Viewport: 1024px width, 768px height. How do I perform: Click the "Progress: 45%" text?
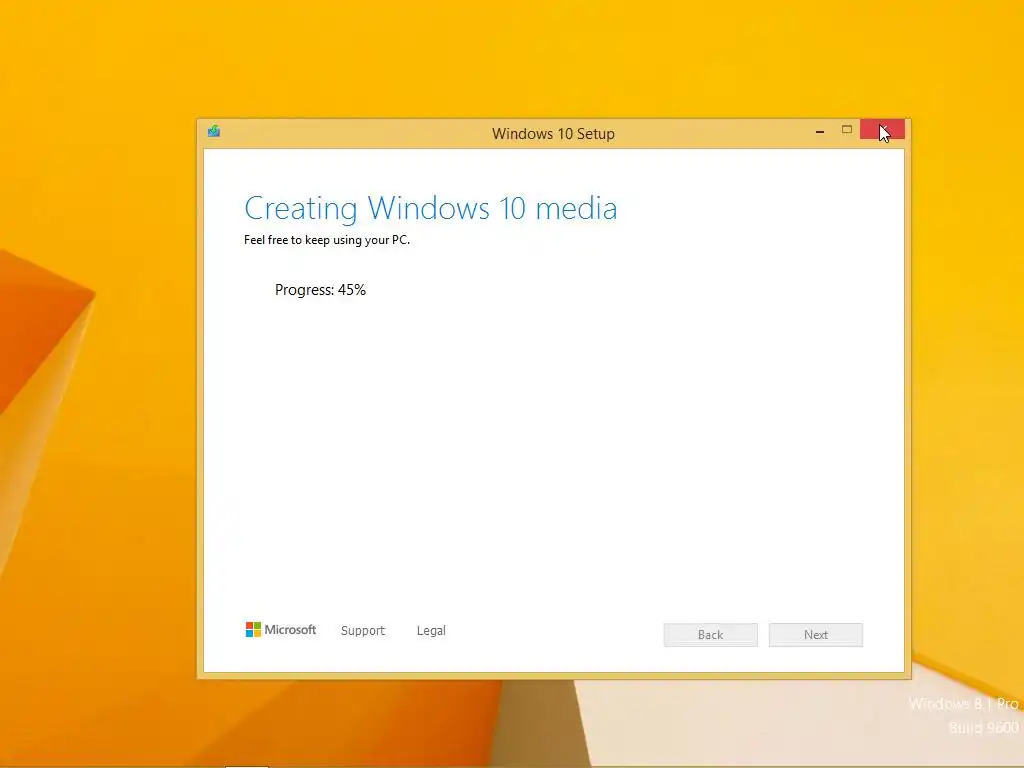click(320, 290)
